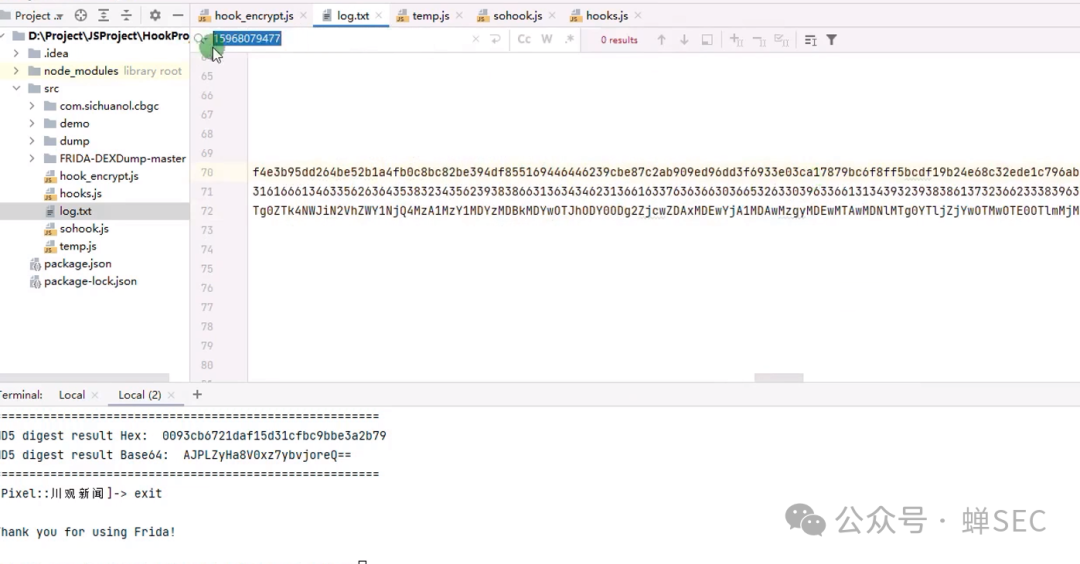Select log.txt in project tree
The image size is (1080, 564).
coord(75,211)
